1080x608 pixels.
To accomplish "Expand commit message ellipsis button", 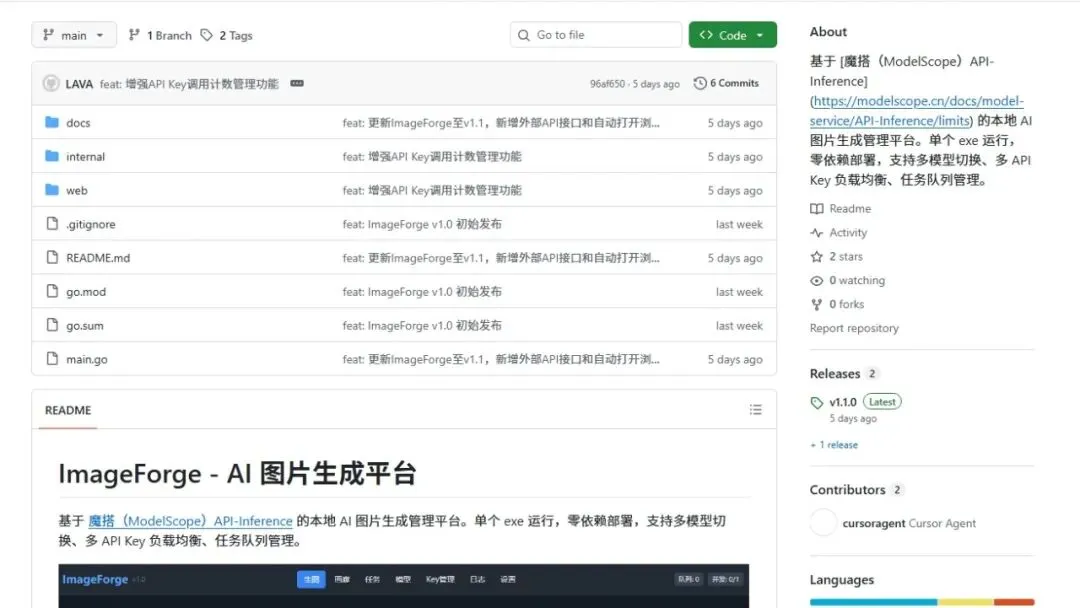I will click(x=297, y=83).
